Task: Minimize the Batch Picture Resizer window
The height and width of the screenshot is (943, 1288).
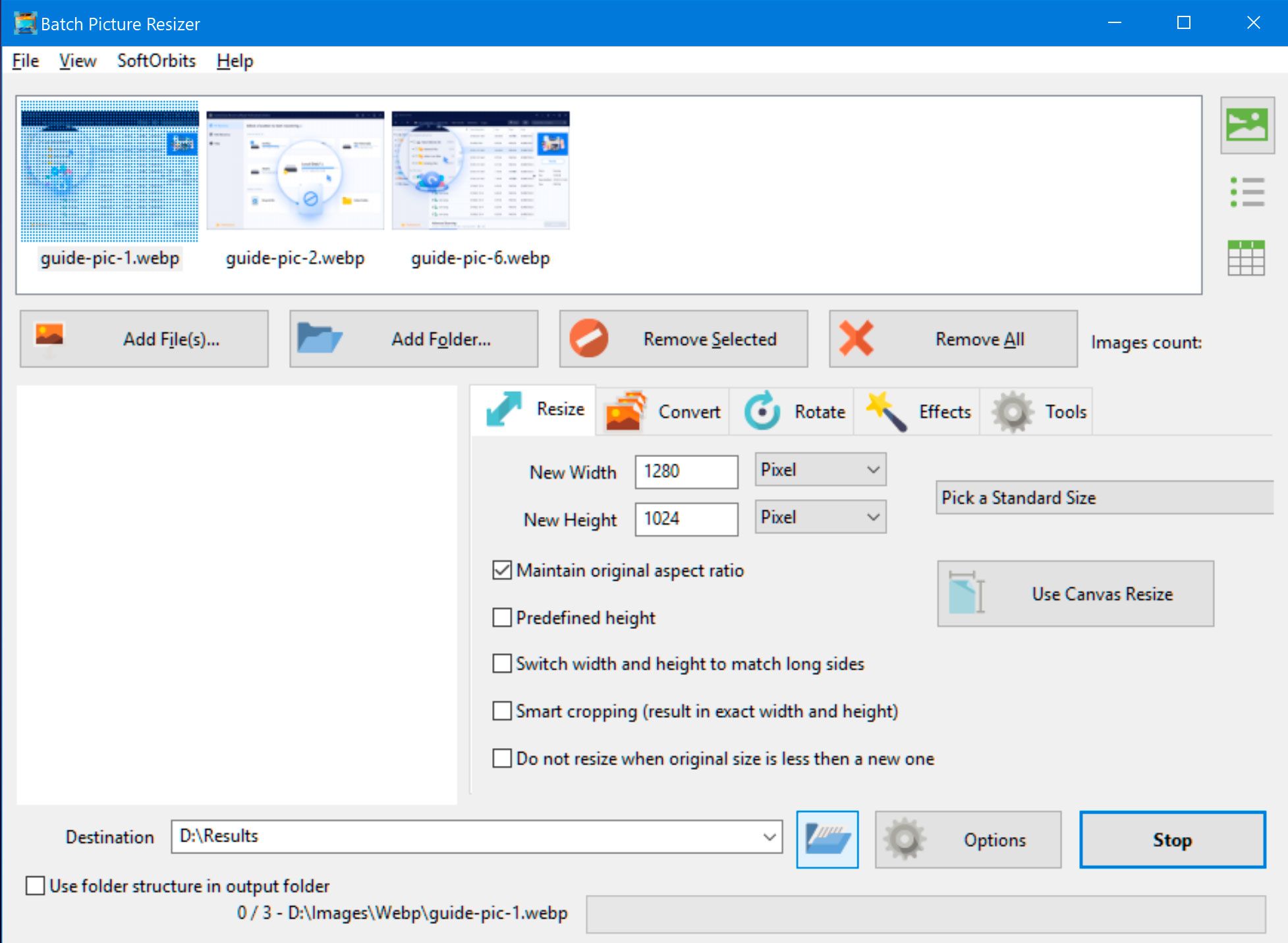Action: (x=1115, y=23)
